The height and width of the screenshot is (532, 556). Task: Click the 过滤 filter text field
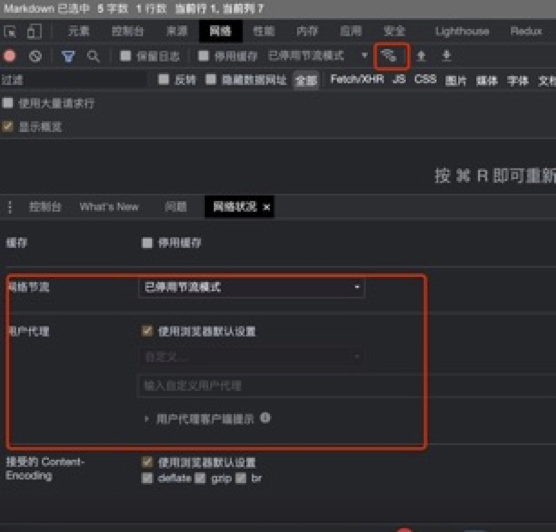74,80
